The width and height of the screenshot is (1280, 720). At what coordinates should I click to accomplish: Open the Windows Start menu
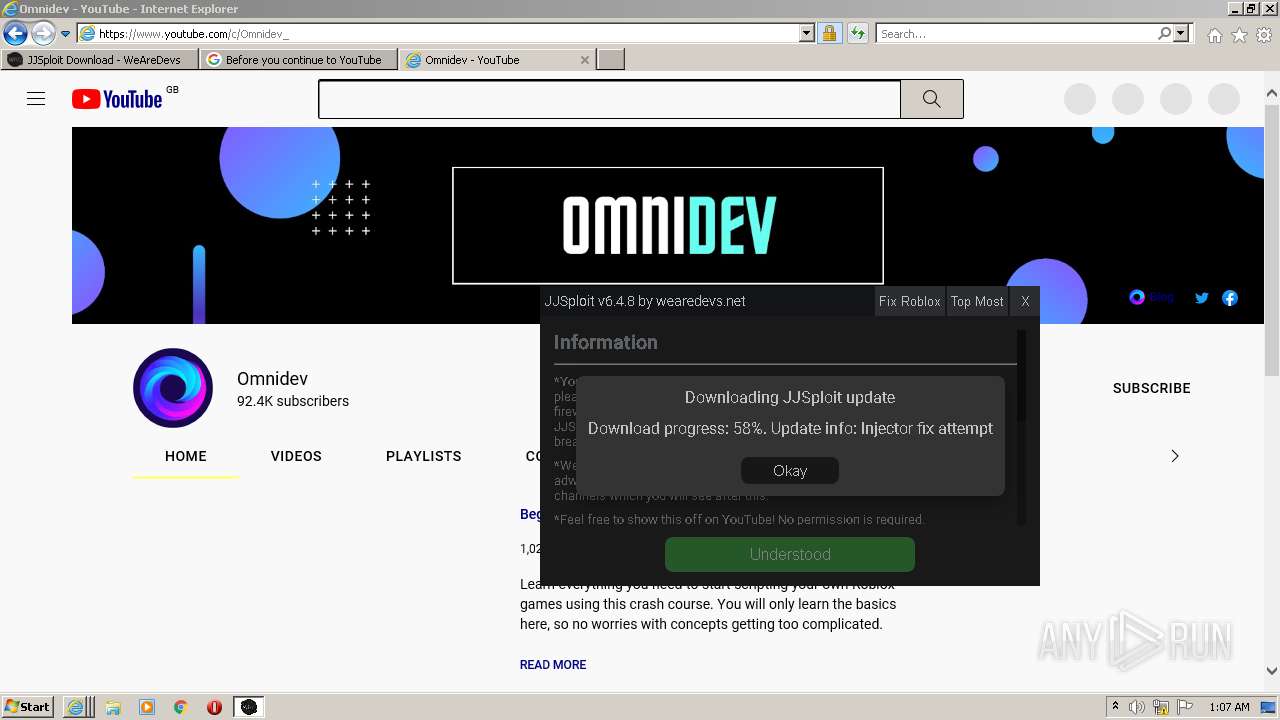click(28, 707)
